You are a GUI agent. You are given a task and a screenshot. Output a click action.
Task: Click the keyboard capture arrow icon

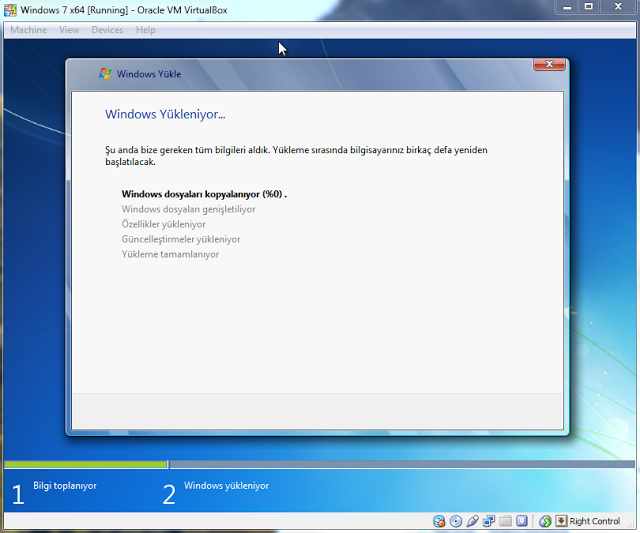(561, 521)
